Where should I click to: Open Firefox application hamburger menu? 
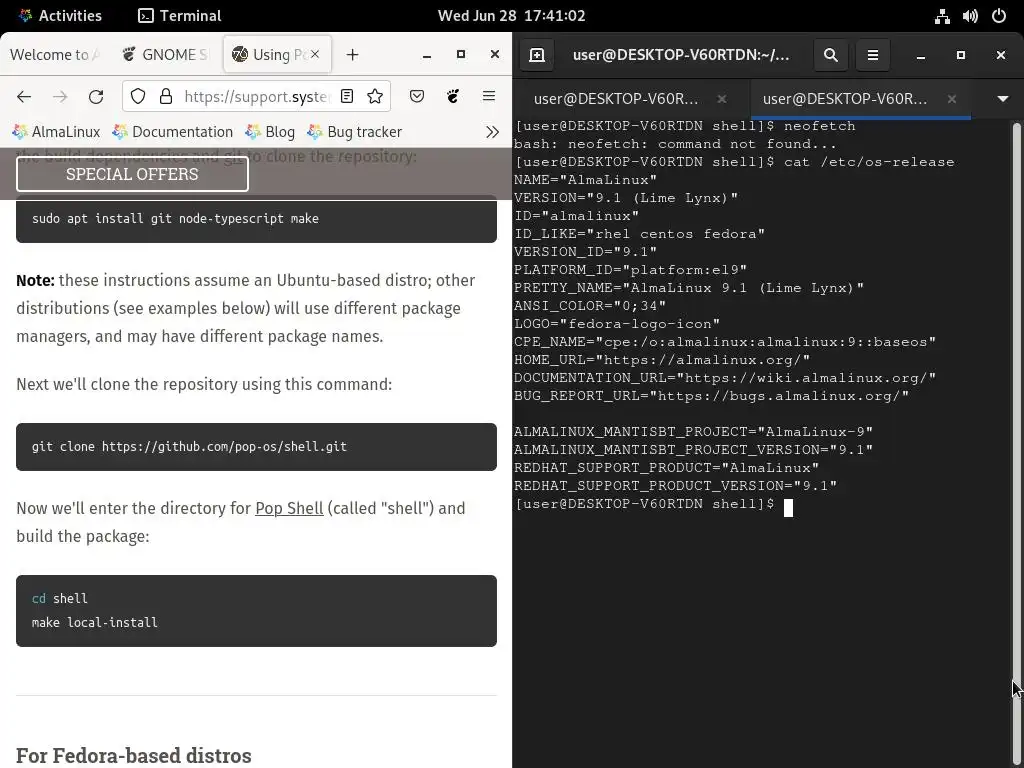(488, 97)
